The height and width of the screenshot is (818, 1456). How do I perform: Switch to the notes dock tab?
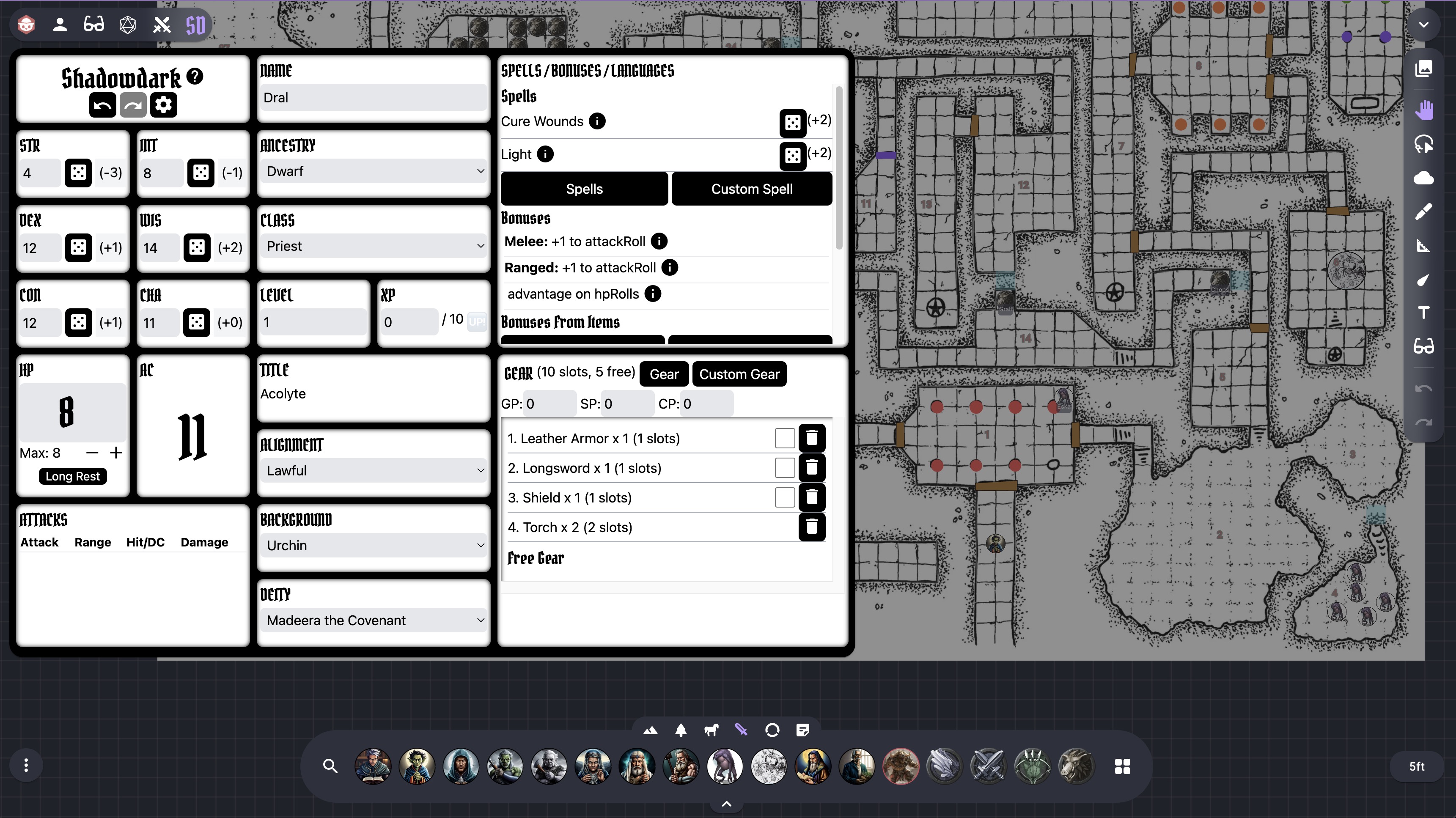[x=802, y=730]
